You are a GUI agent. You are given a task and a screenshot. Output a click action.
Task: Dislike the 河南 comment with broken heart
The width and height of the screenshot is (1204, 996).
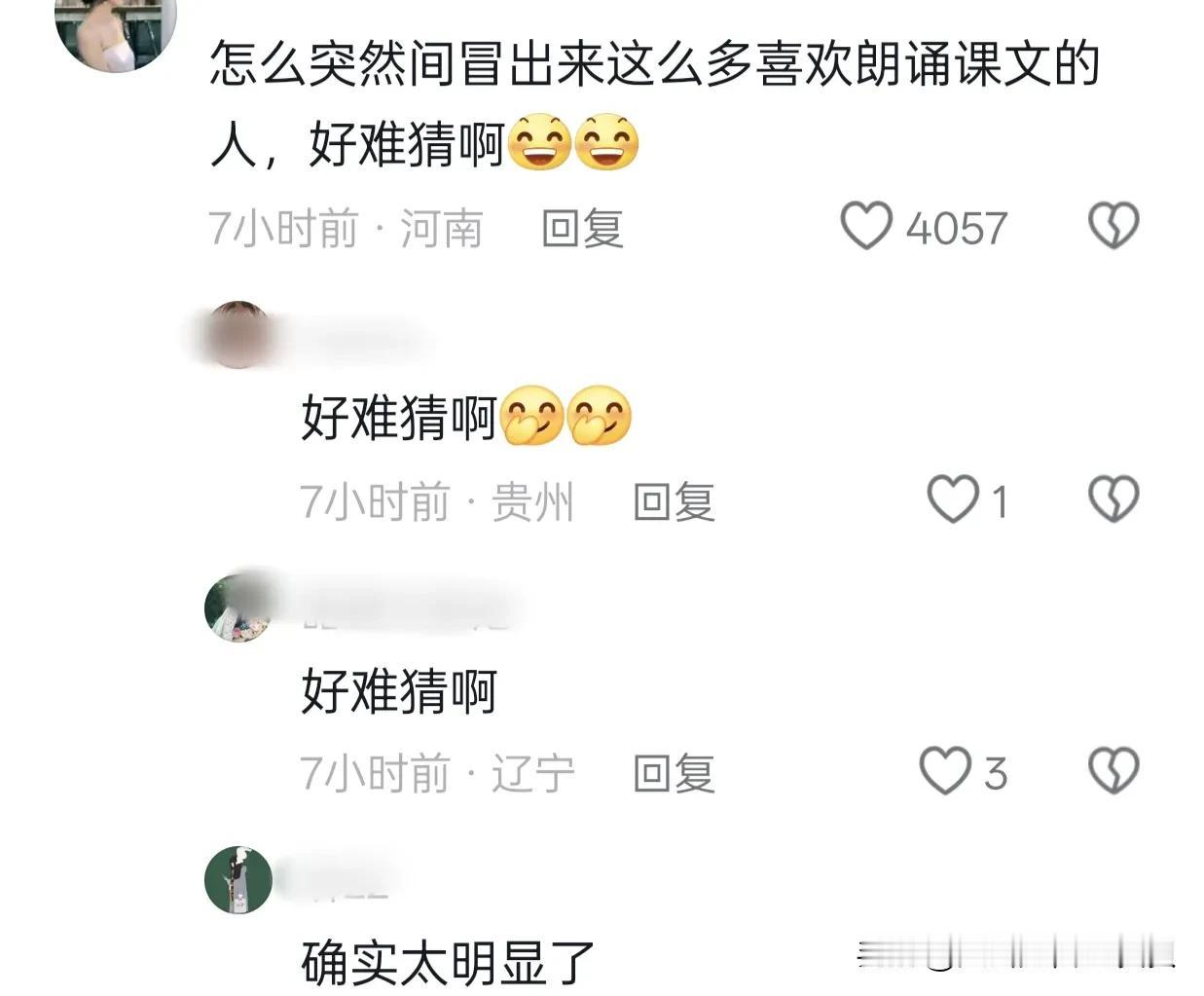pyautogui.click(x=1113, y=226)
